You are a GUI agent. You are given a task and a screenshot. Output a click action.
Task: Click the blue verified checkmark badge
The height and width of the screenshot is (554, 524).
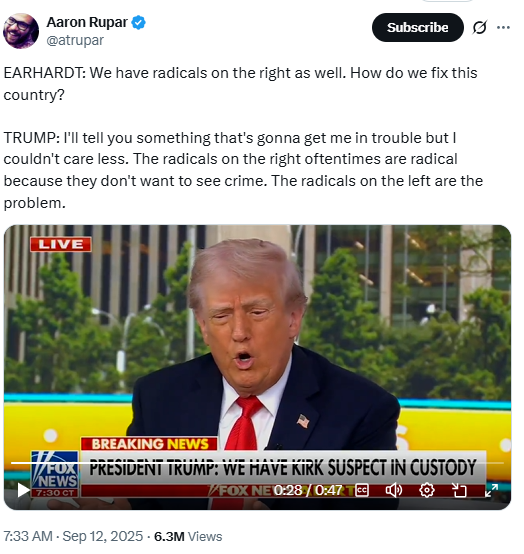(x=139, y=23)
